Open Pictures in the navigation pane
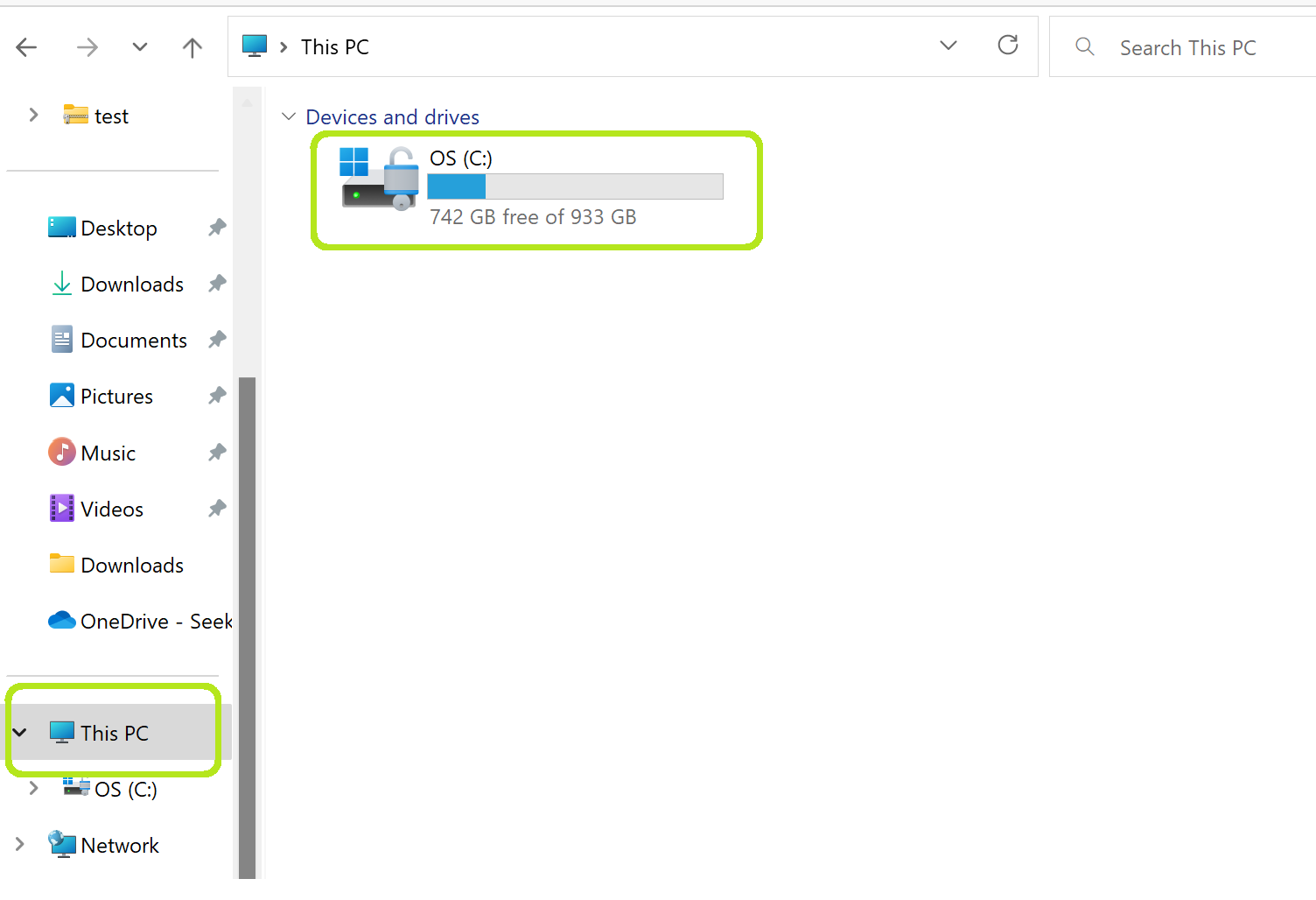The height and width of the screenshot is (900, 1316). click(116, 397)
